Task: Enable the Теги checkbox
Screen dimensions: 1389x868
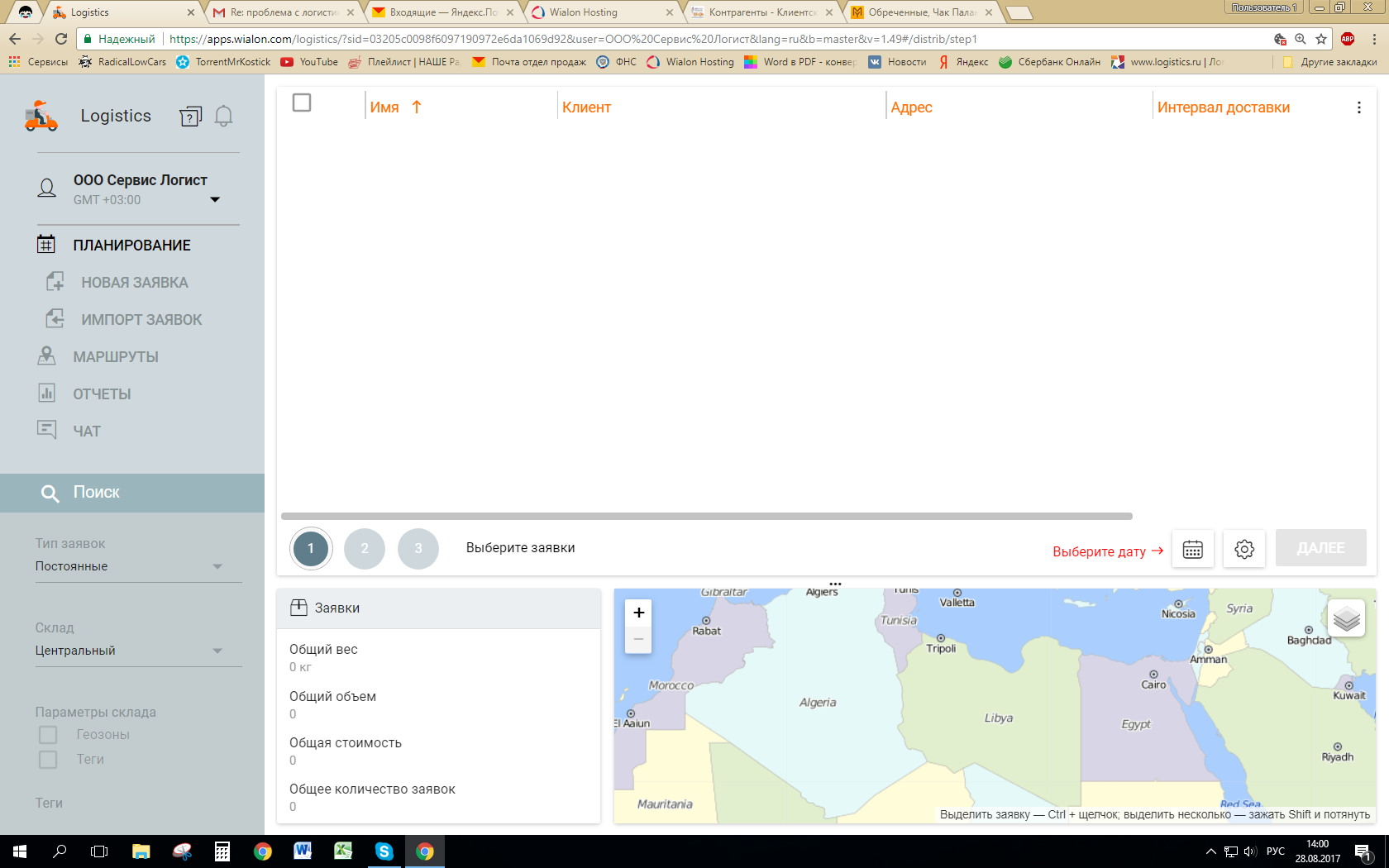Action: 49,759
